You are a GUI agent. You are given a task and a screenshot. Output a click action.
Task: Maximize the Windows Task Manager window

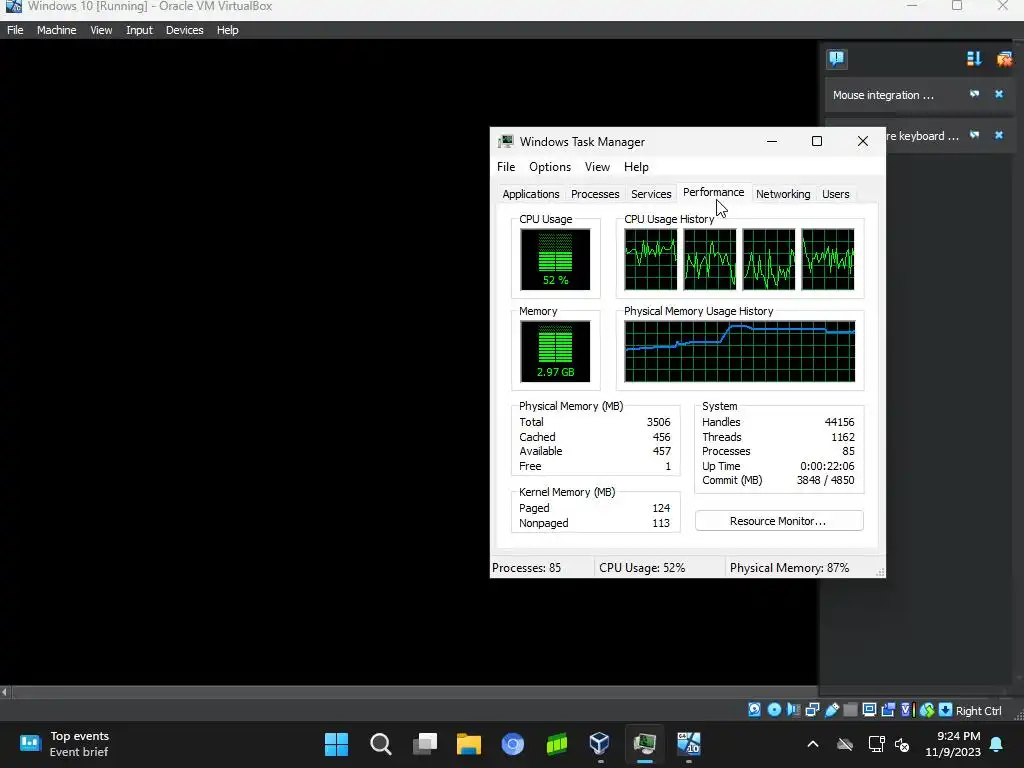[817, 142]
